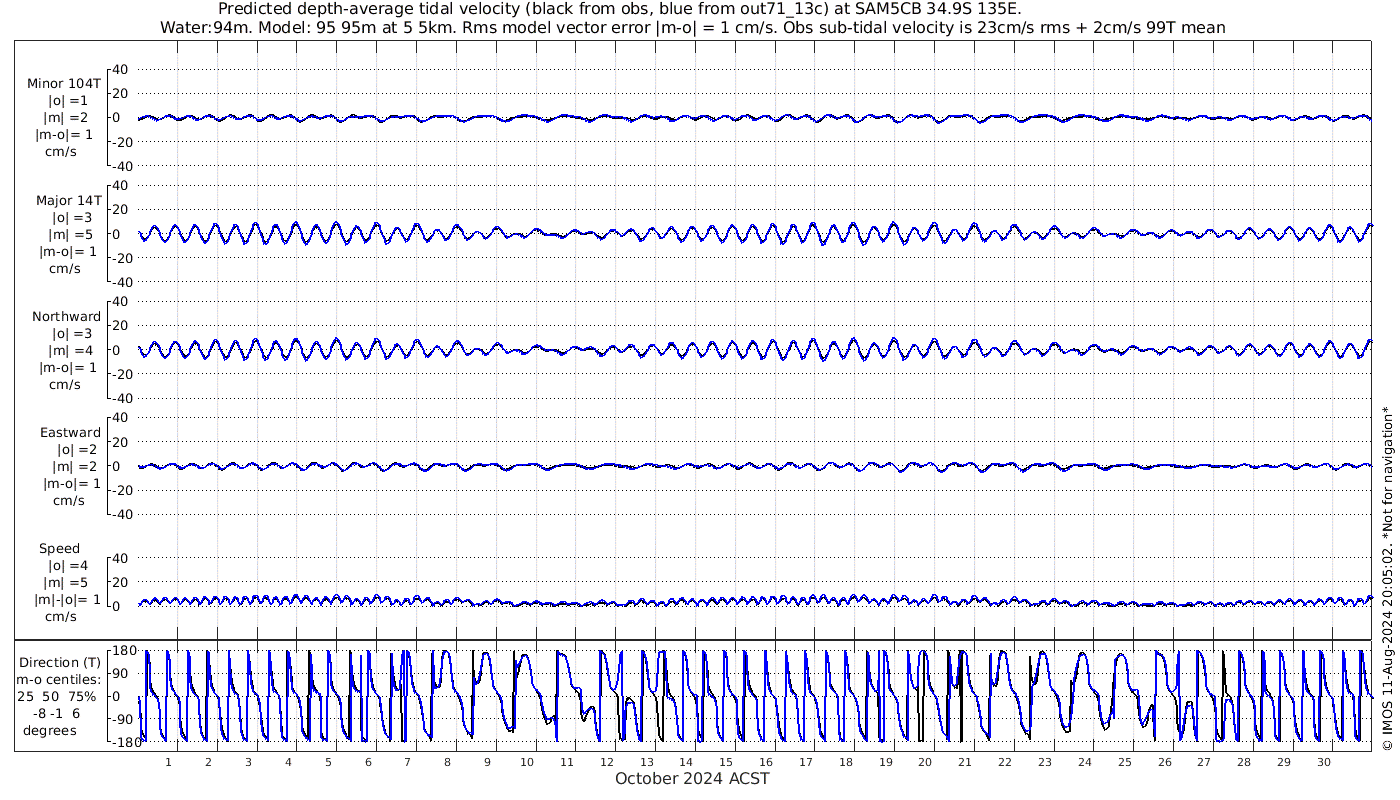Click day "8" on the date axis
Viewport: 1400px width, 800px height.
click(447, 762)
